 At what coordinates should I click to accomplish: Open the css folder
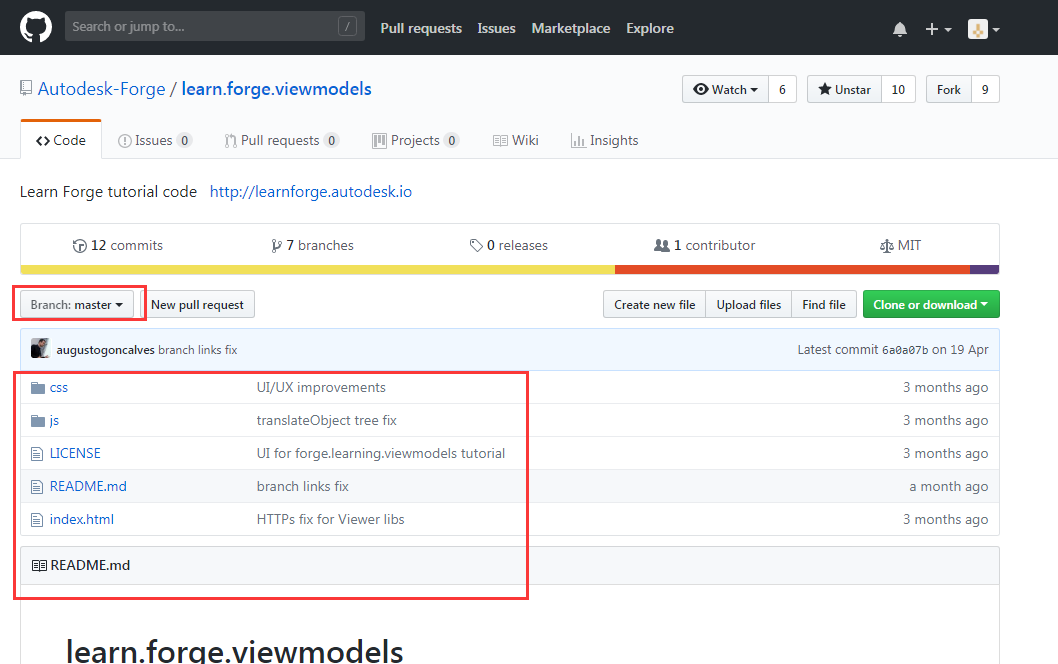[x=59, y=387]
